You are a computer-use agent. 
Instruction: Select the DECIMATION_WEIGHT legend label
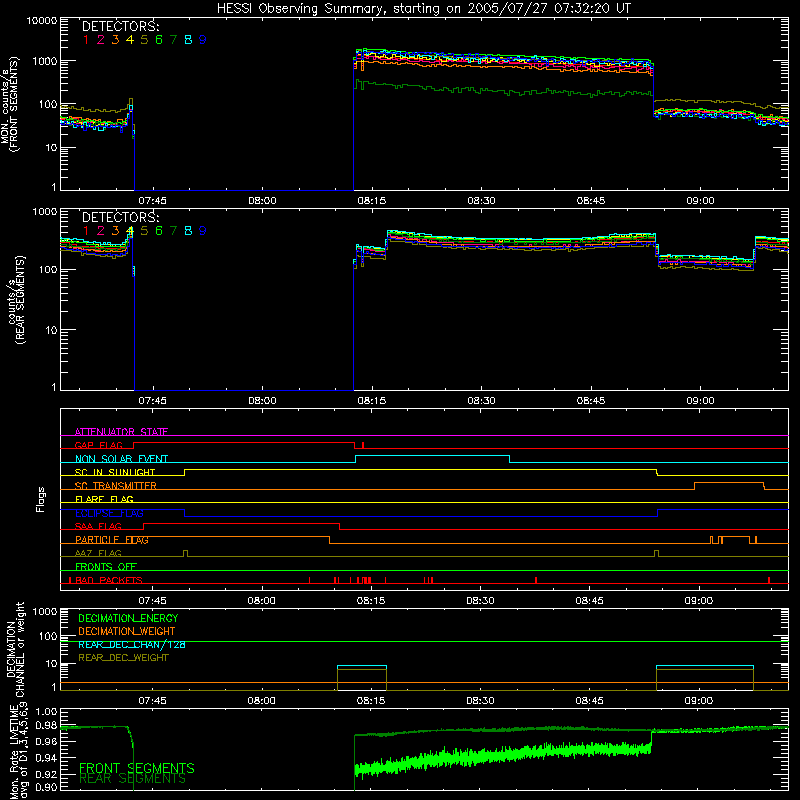tap(127, 631)
